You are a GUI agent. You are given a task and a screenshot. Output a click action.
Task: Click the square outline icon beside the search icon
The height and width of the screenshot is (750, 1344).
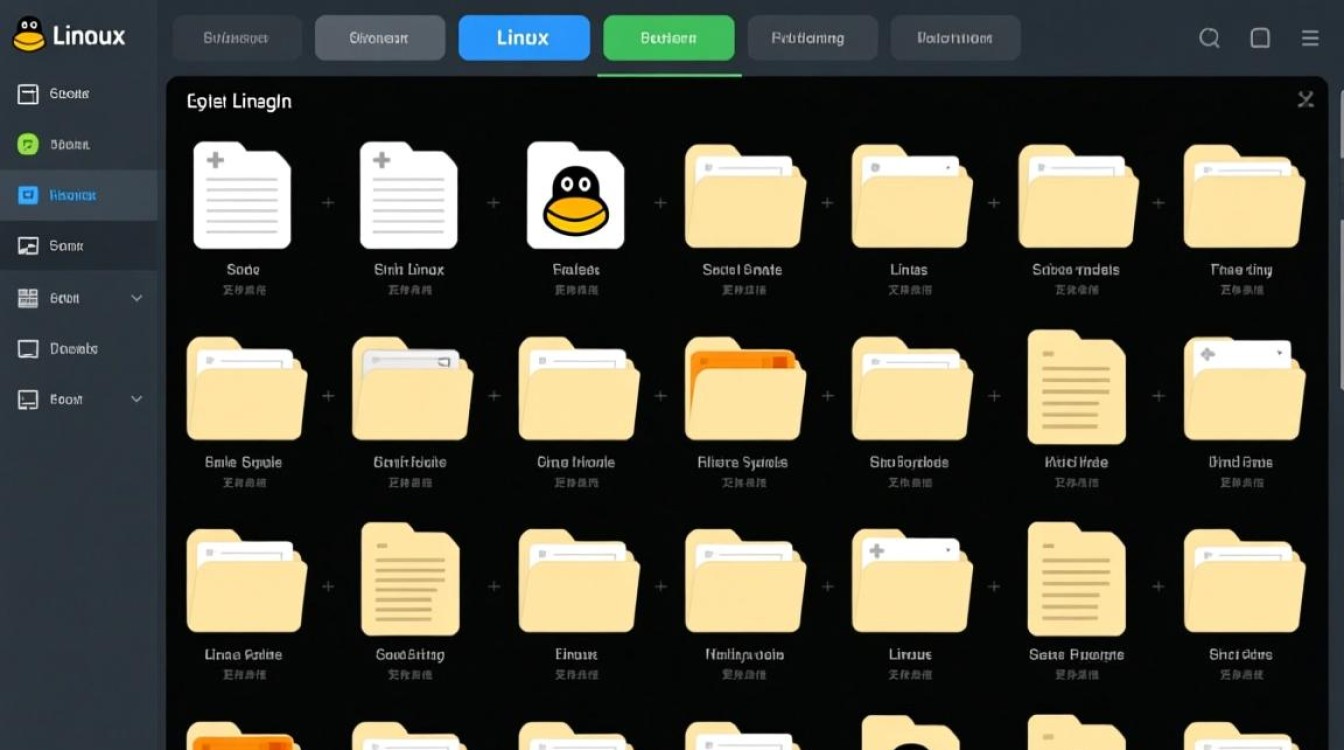[1259, 37]
